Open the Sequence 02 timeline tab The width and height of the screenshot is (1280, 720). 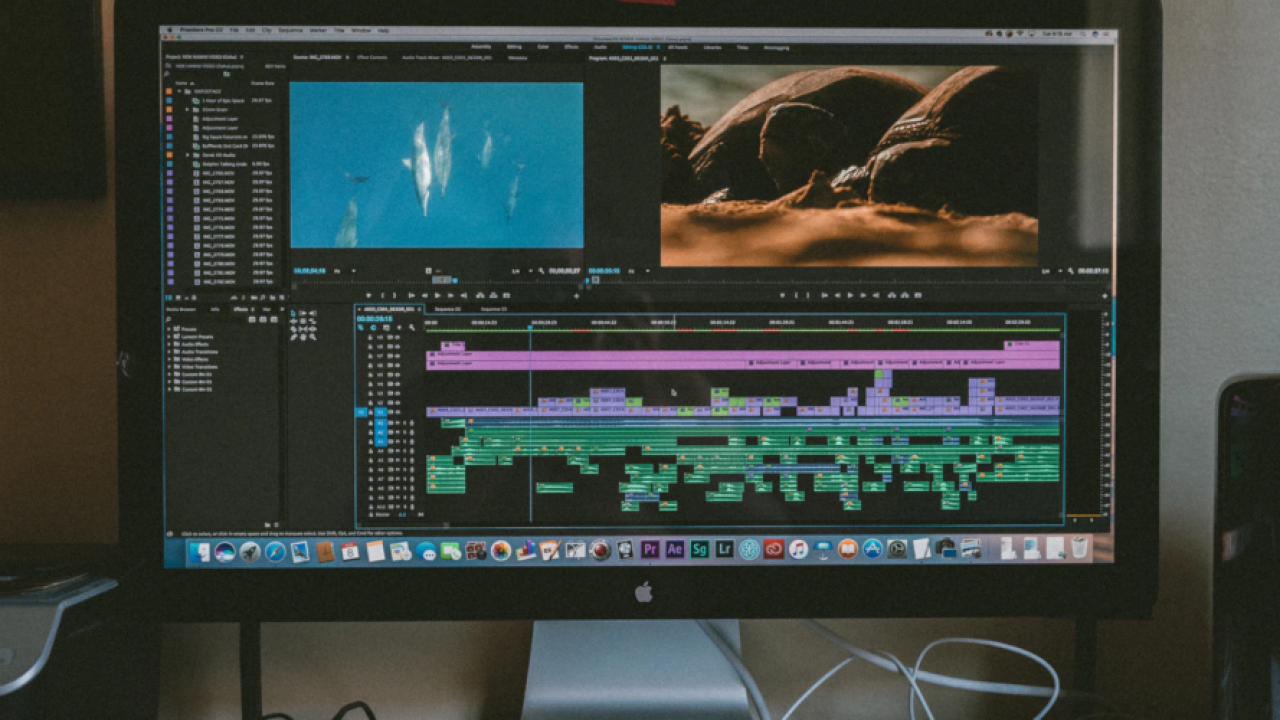pyautogui.click(x=447, y=309)
